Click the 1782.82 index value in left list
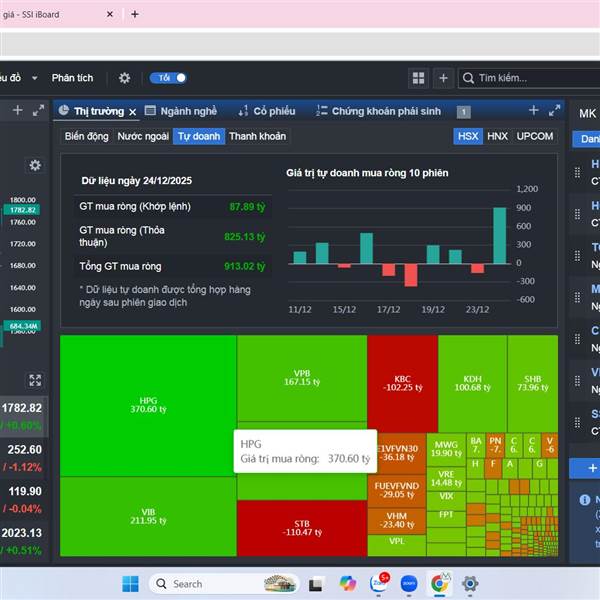 22,408
